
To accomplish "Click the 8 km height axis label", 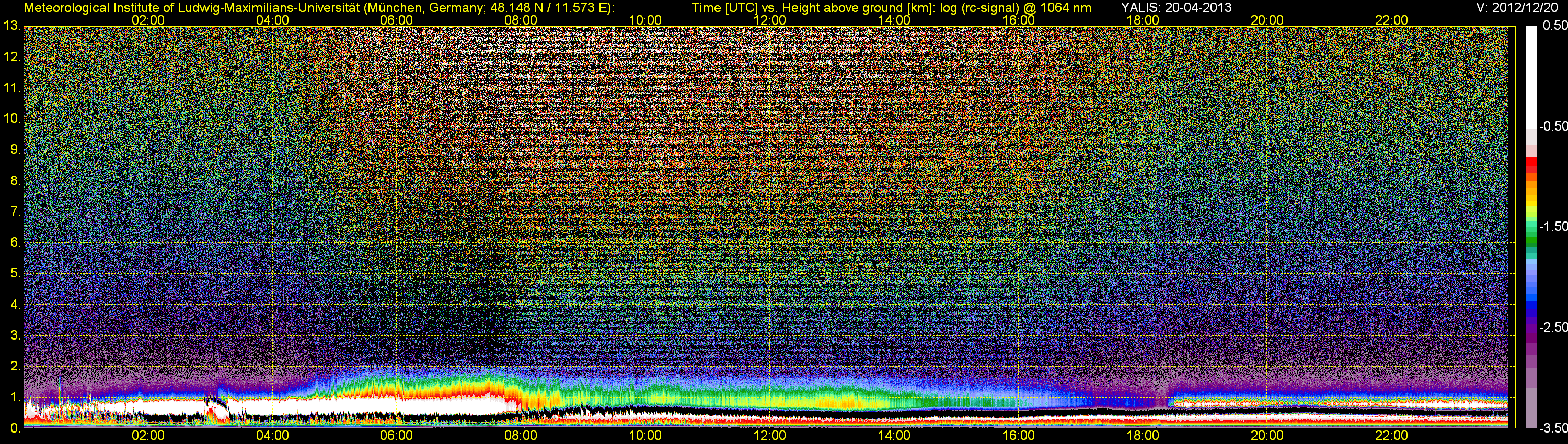I will [x=15, y=181].
